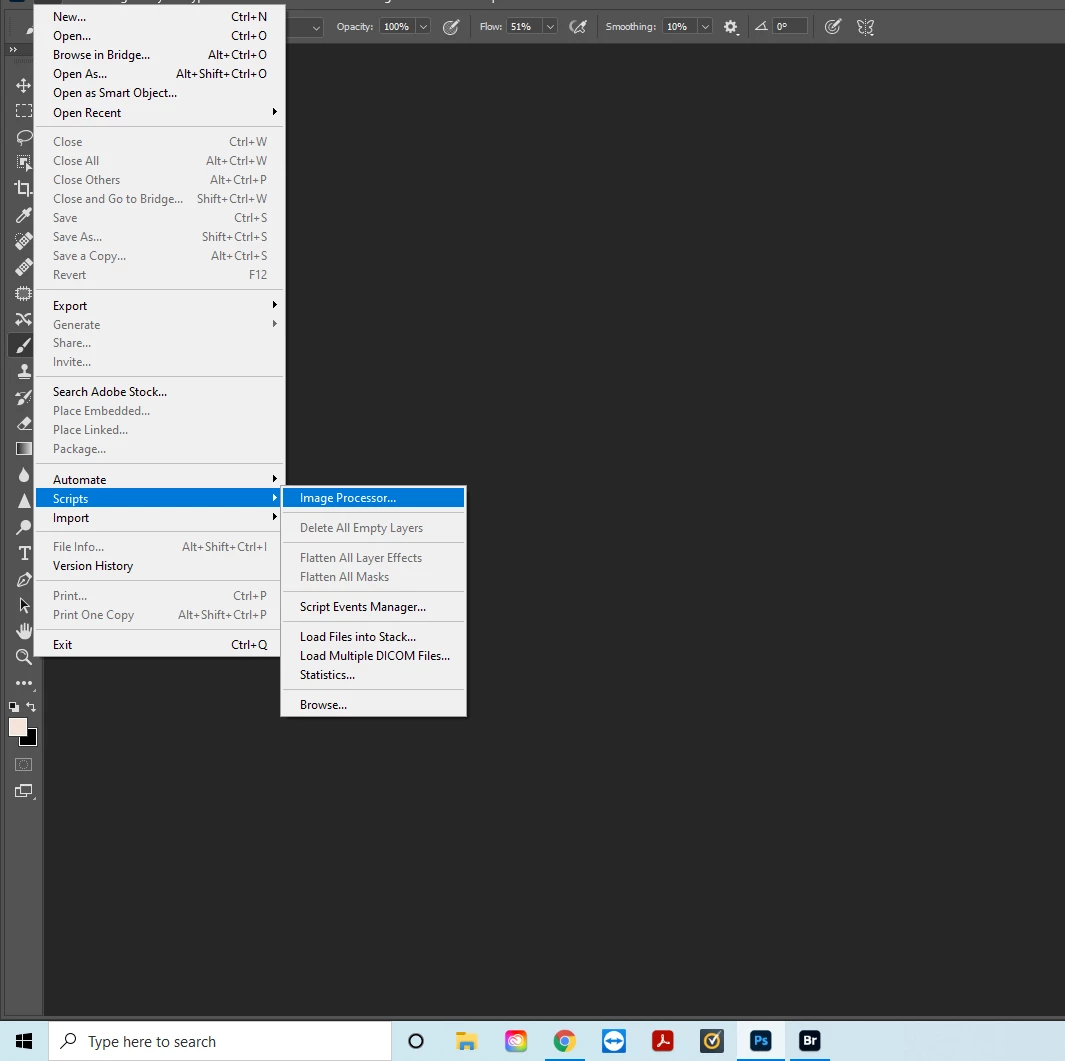This screenshot has height=1061, width=1065.
Task: Expand the Export submenu
Action: [x=160, y=306]
